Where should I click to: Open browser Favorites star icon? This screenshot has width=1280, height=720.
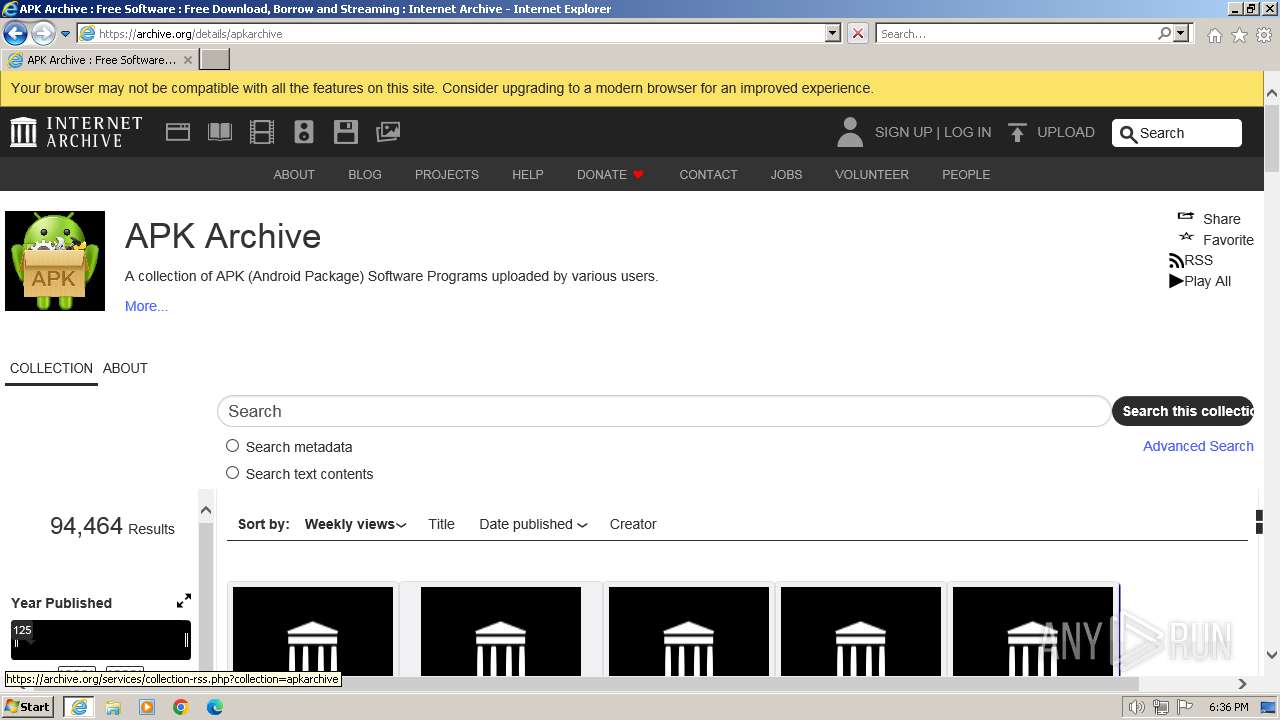click(1239, 34)
